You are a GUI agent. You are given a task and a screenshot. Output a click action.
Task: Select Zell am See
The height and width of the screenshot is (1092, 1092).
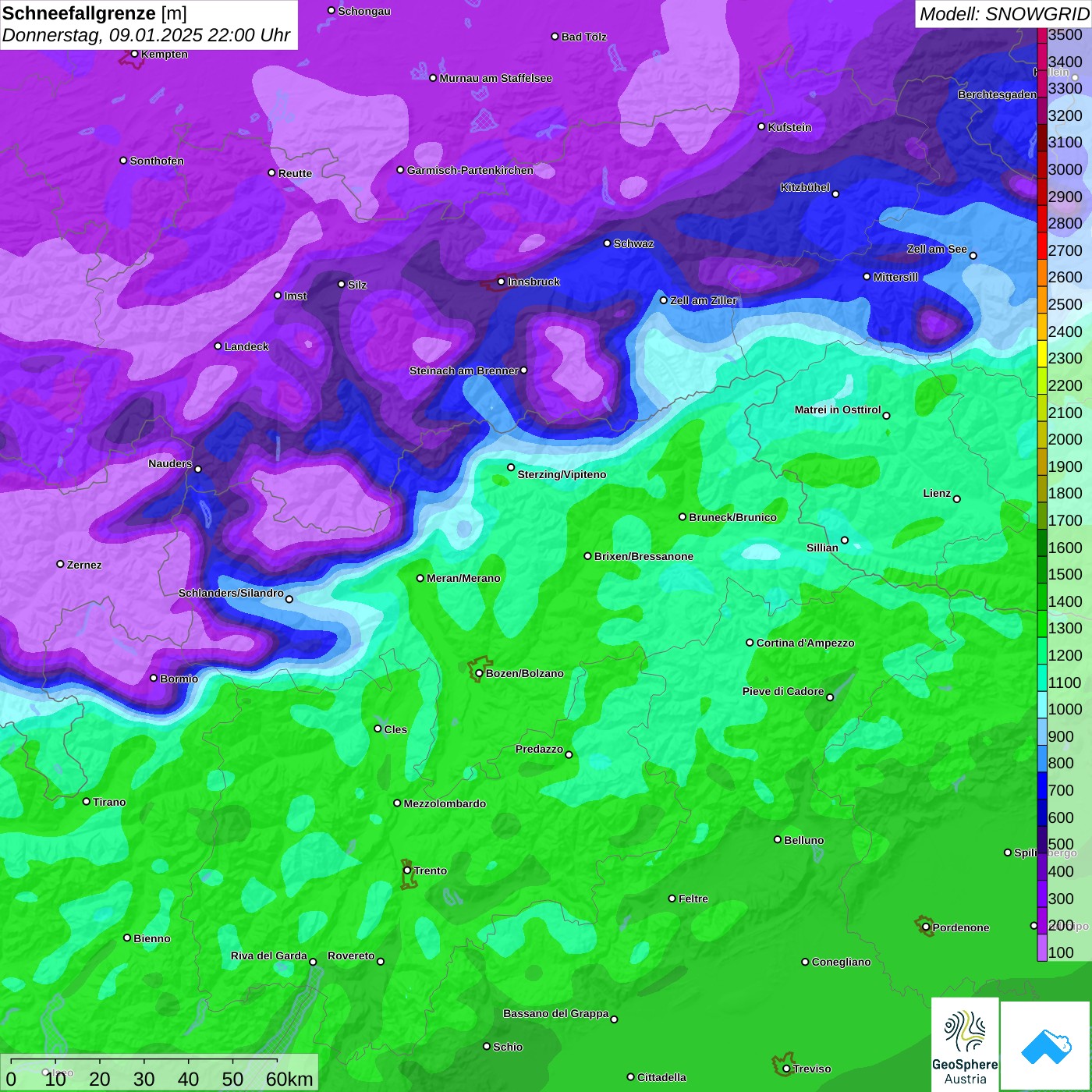(937, 249)
